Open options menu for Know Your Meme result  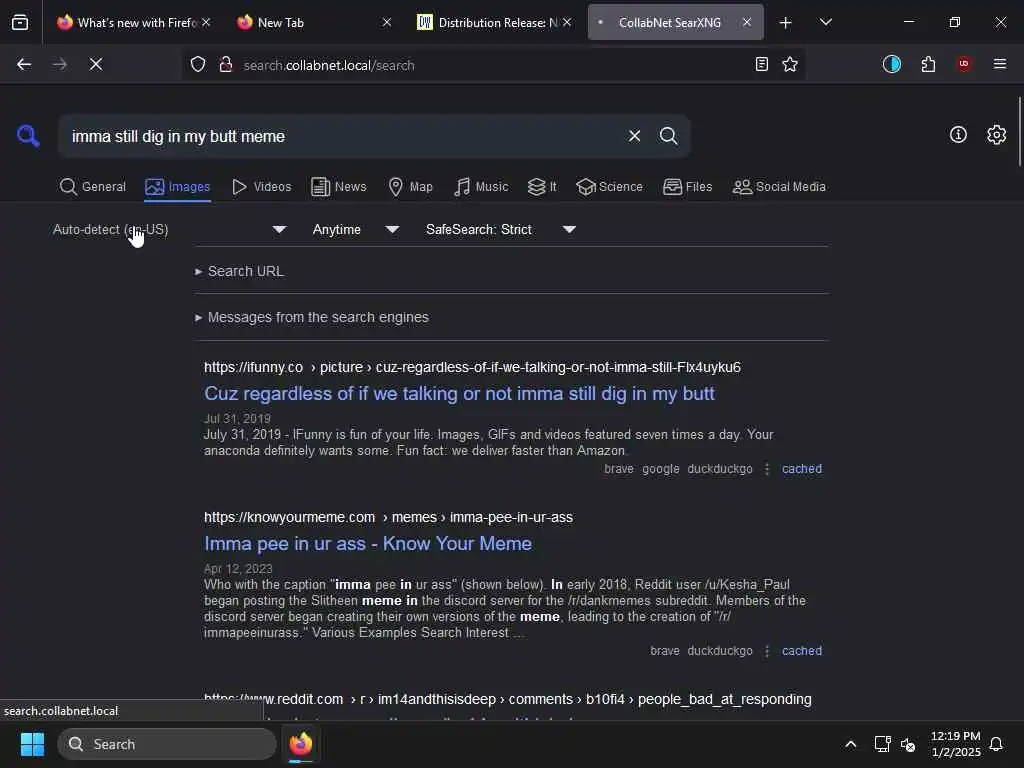pyautogui.click(x=767, y=651)
